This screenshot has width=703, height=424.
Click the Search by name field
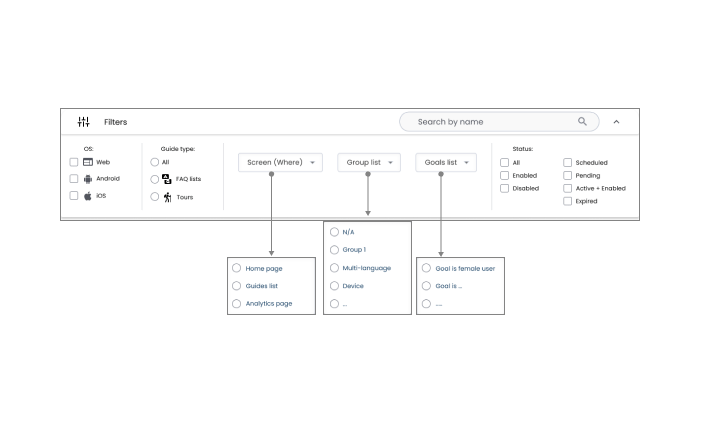pyautogui.click(x=490, y=122)
